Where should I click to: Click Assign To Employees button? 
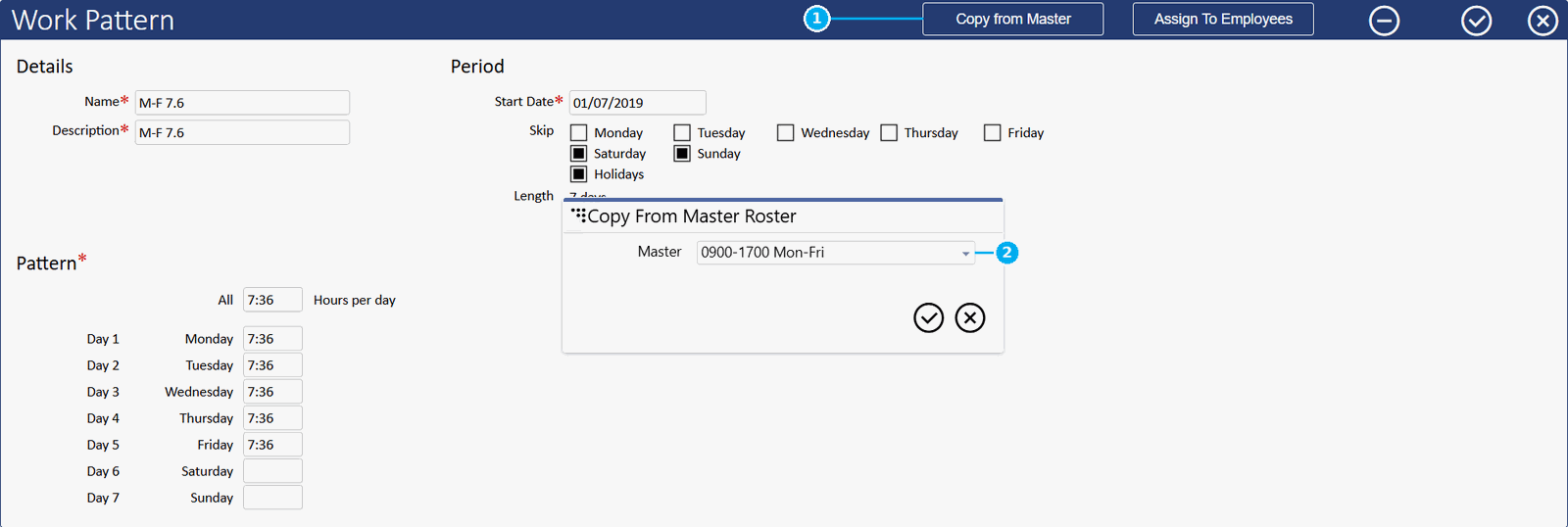[x=1223, y=19]
